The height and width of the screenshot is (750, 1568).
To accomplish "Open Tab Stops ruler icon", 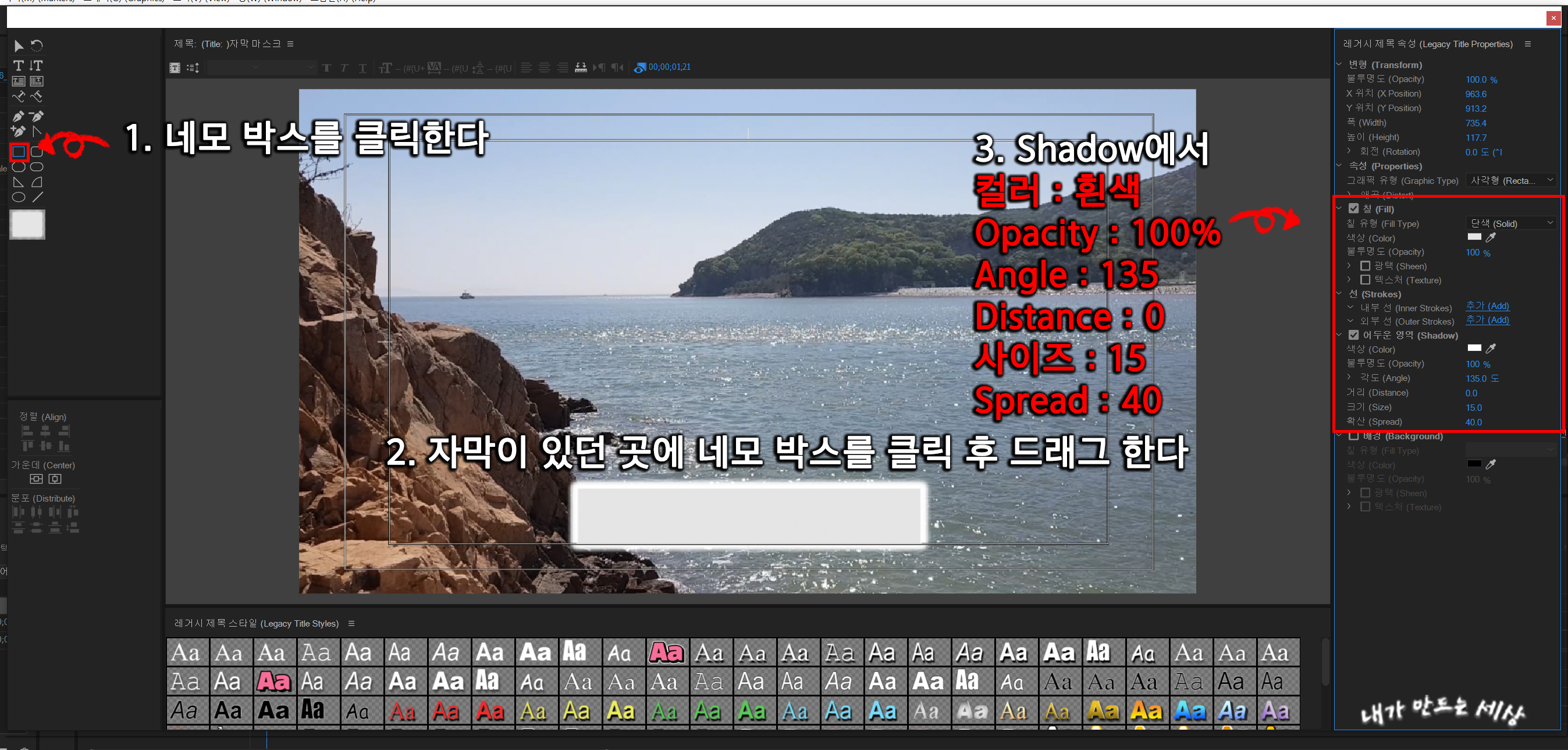I will click(581, 67).
